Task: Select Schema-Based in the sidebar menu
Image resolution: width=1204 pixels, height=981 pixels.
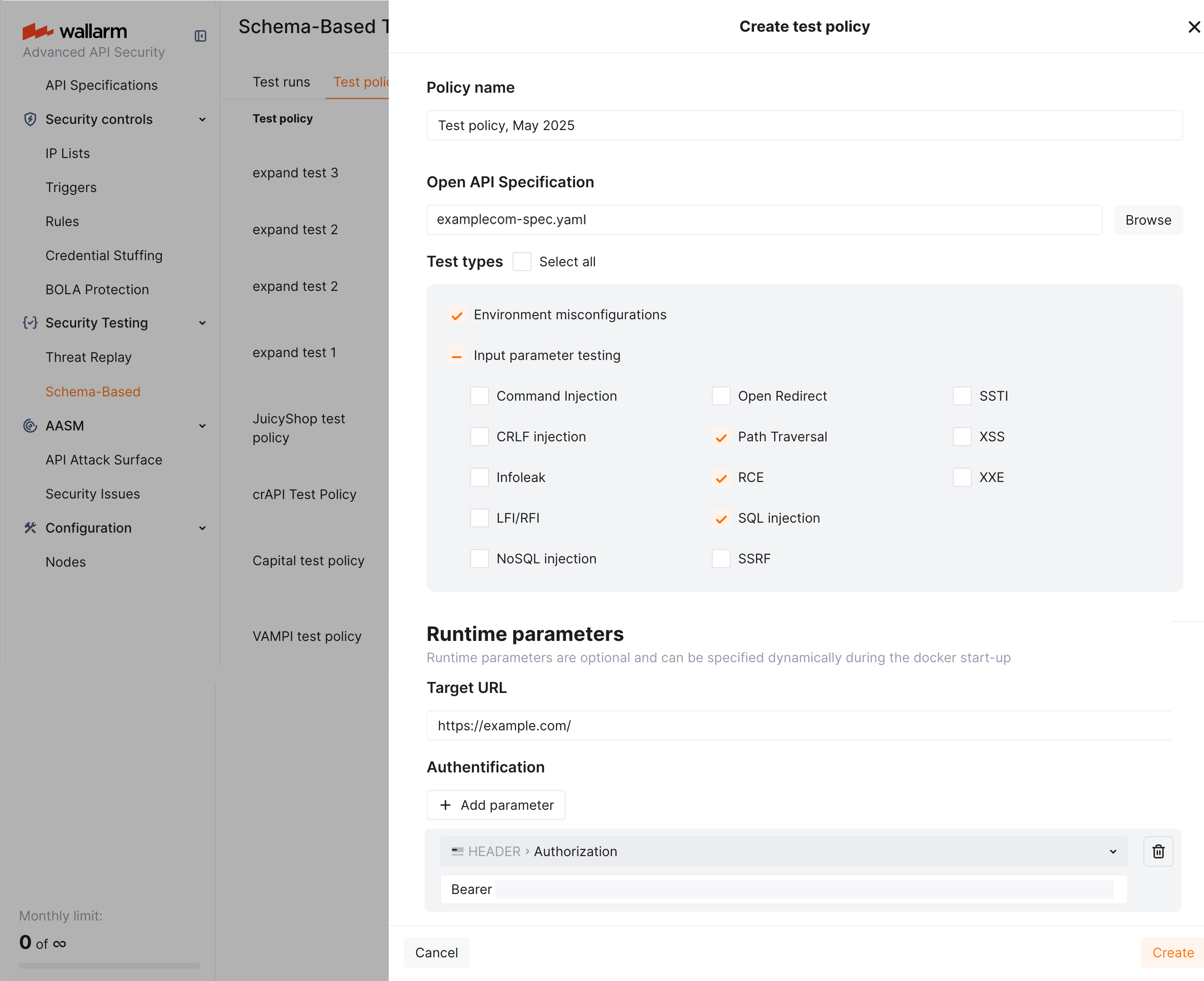Action: pos(93,391)
